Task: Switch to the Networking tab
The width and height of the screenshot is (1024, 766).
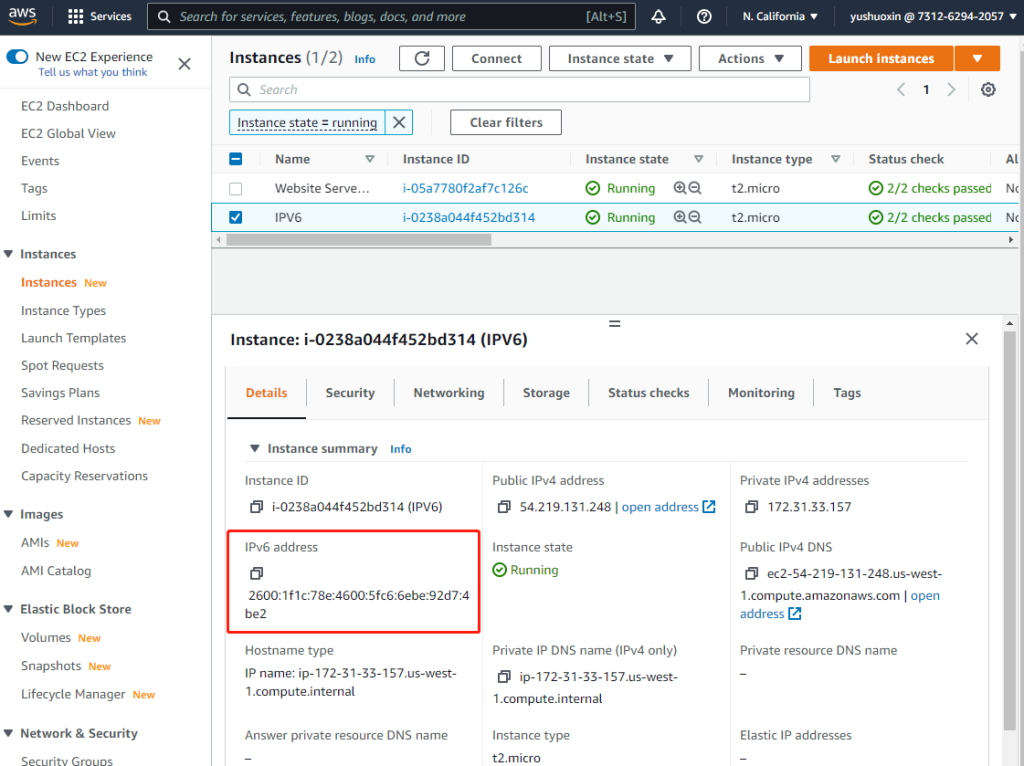Action: coord(449,393)
